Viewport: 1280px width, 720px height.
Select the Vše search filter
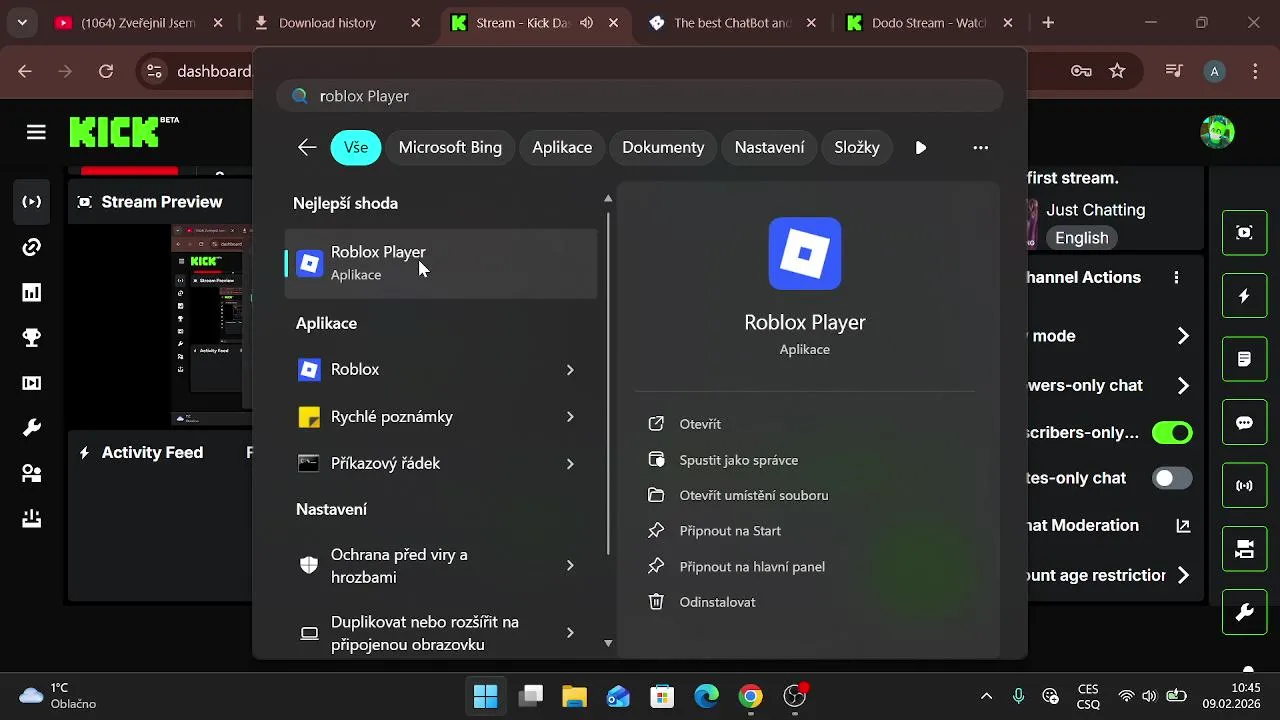coord(356,147)
